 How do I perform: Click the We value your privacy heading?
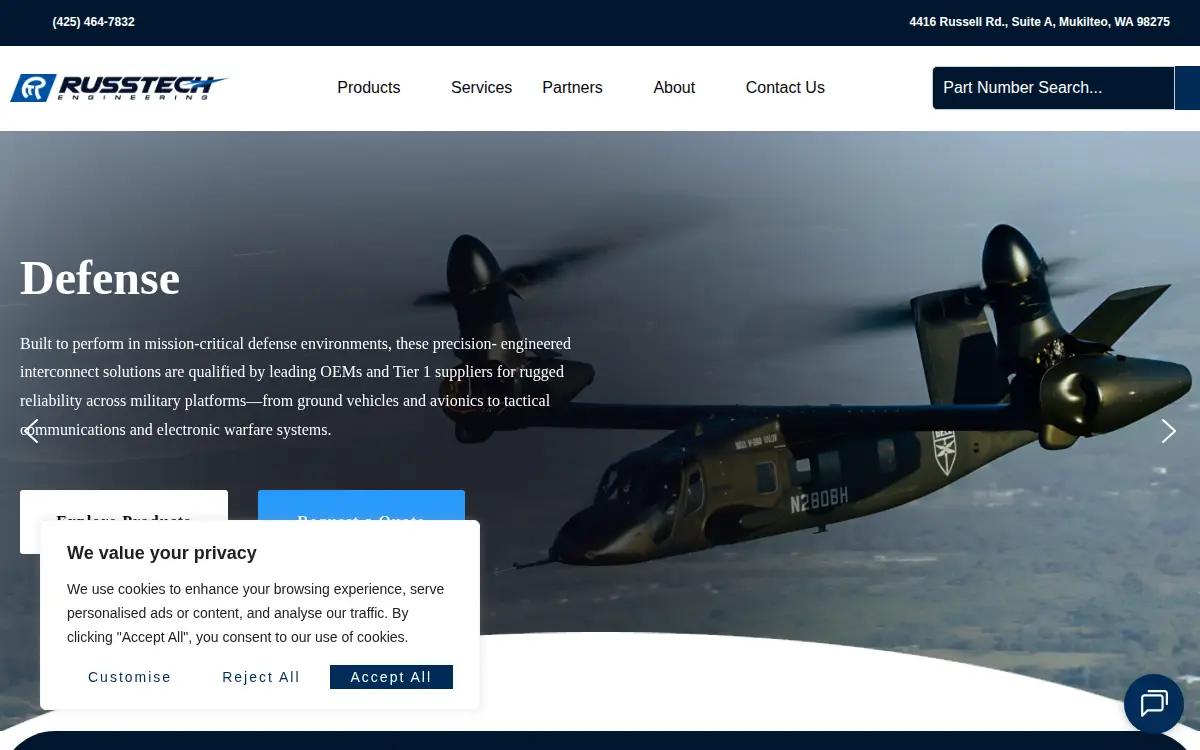(x=162, y=553)
